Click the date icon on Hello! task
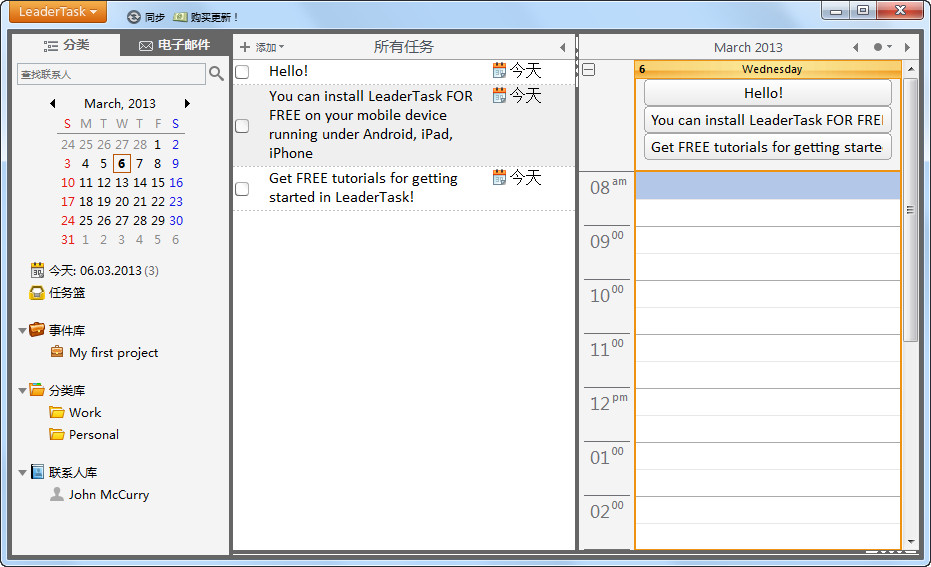 coord(499,70)
